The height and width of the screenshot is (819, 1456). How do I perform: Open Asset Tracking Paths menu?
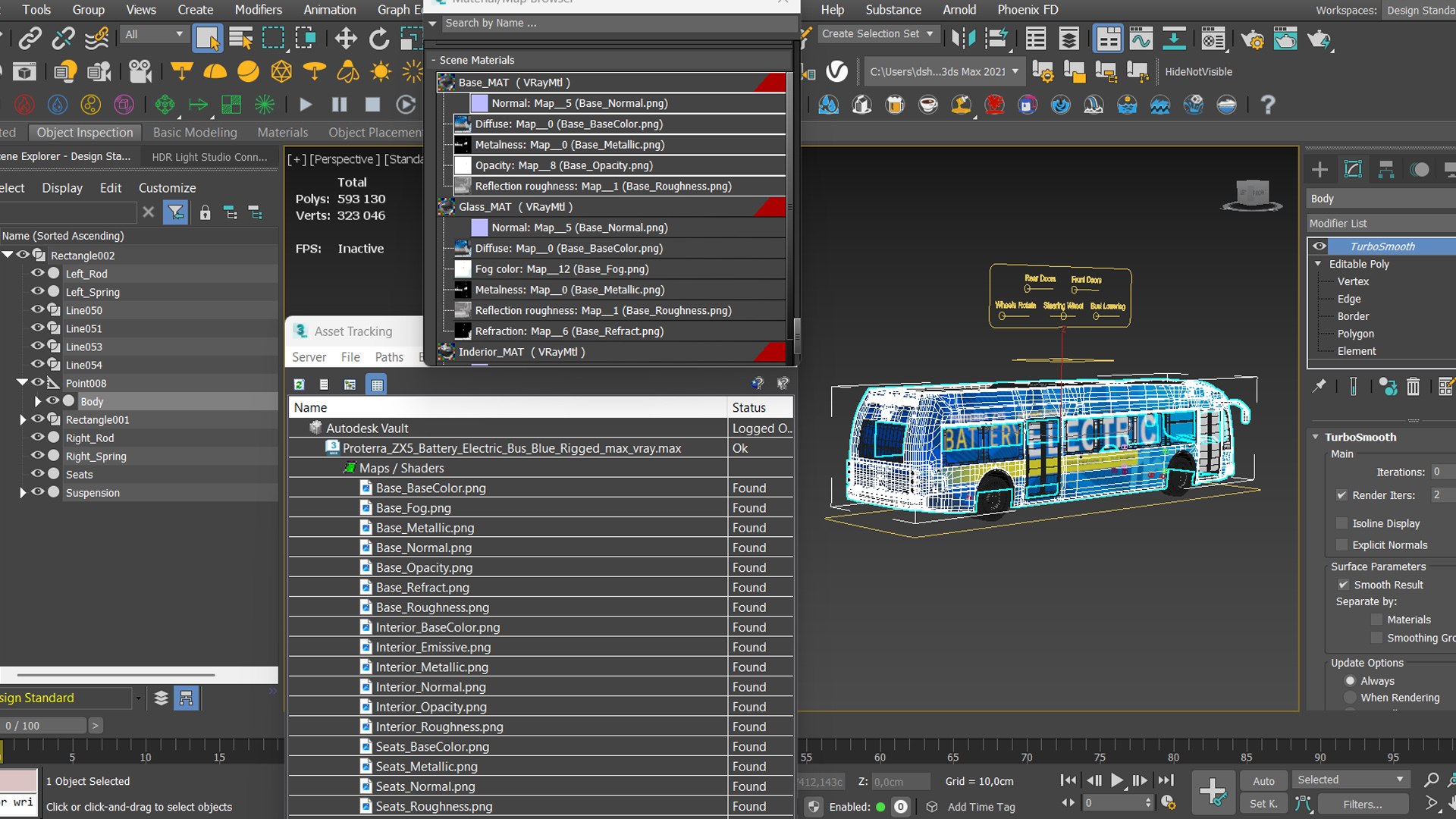pyautogui.click(x=389, y=357)
